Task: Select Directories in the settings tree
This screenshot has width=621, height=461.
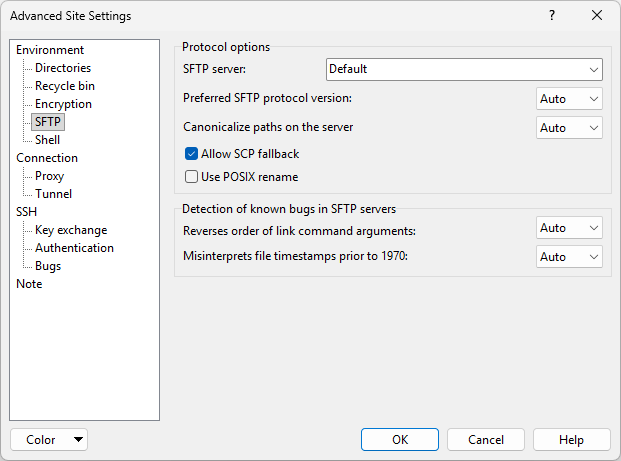Action: coord(63,68)
